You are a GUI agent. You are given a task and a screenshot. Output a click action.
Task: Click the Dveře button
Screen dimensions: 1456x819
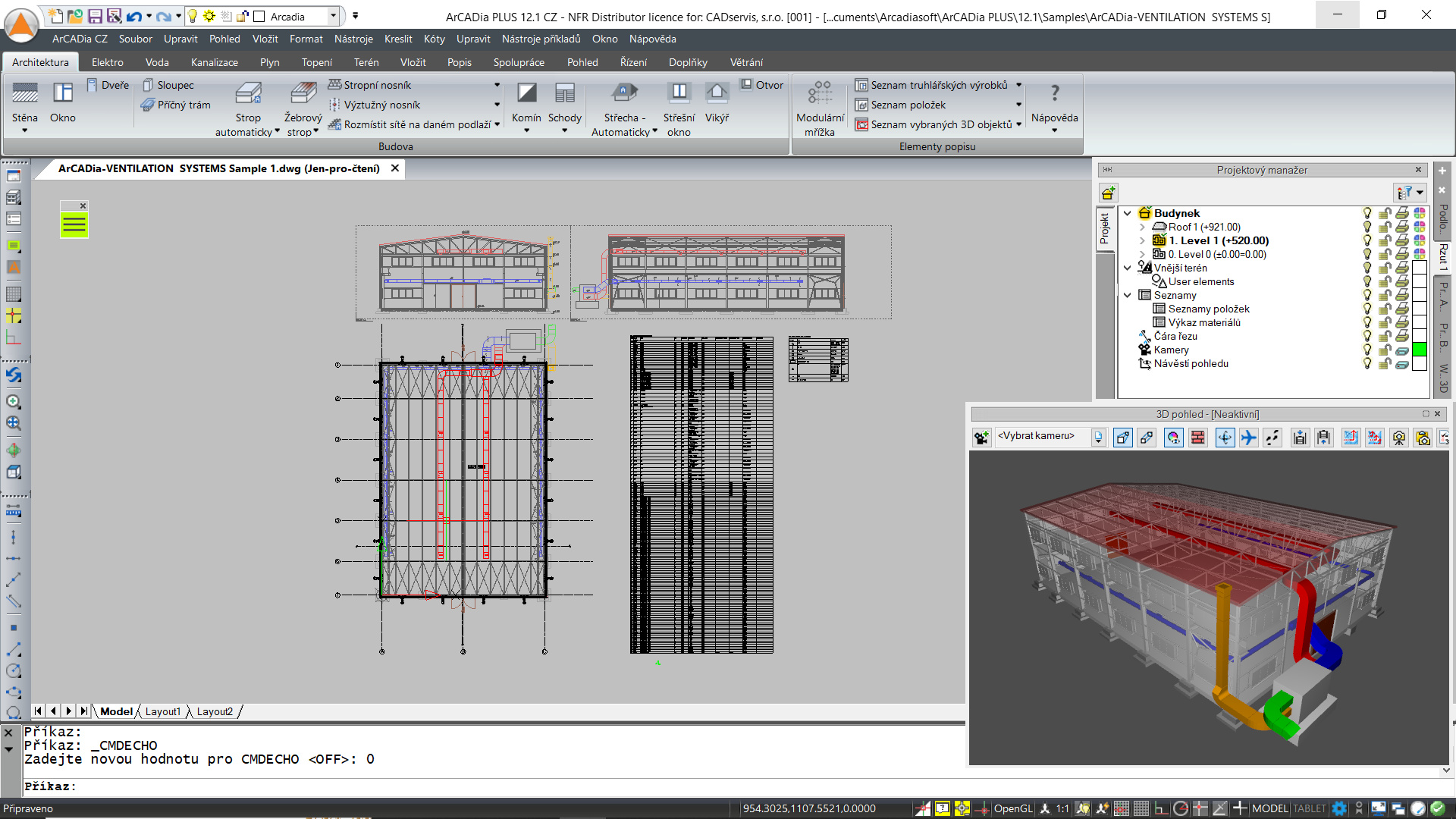108,85
